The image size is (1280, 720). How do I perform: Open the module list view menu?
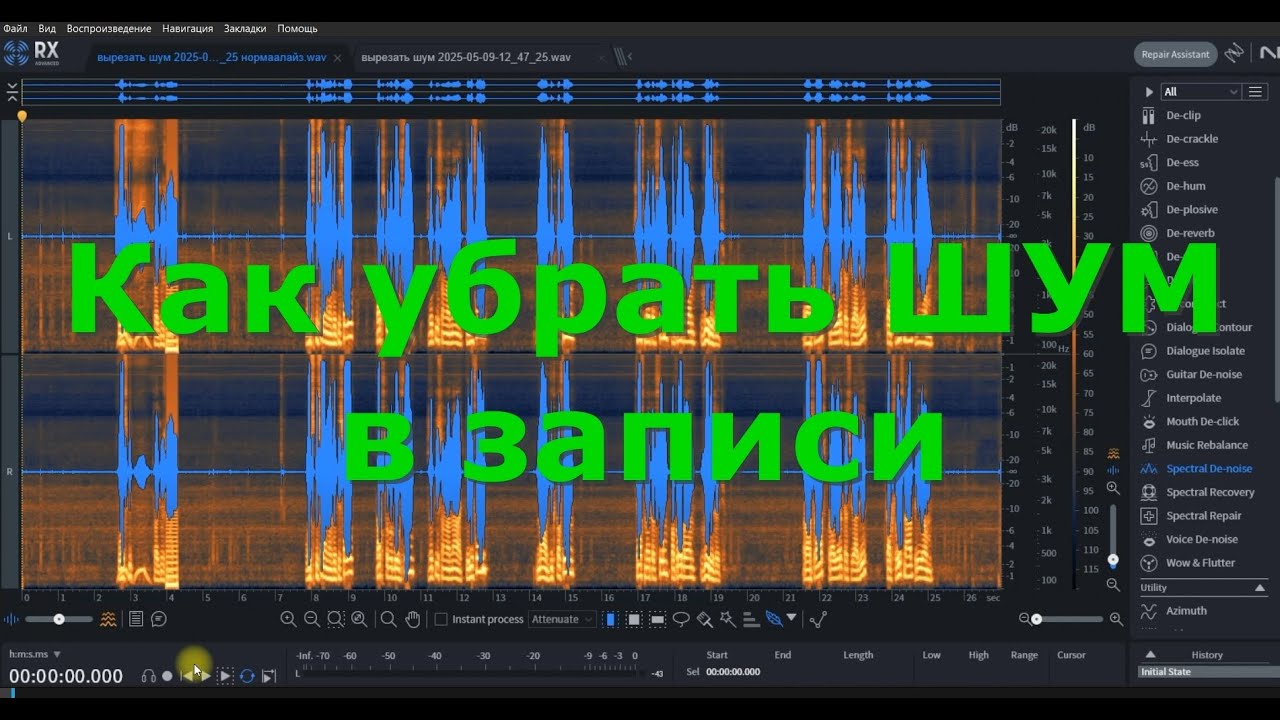tap(1256, 92)
